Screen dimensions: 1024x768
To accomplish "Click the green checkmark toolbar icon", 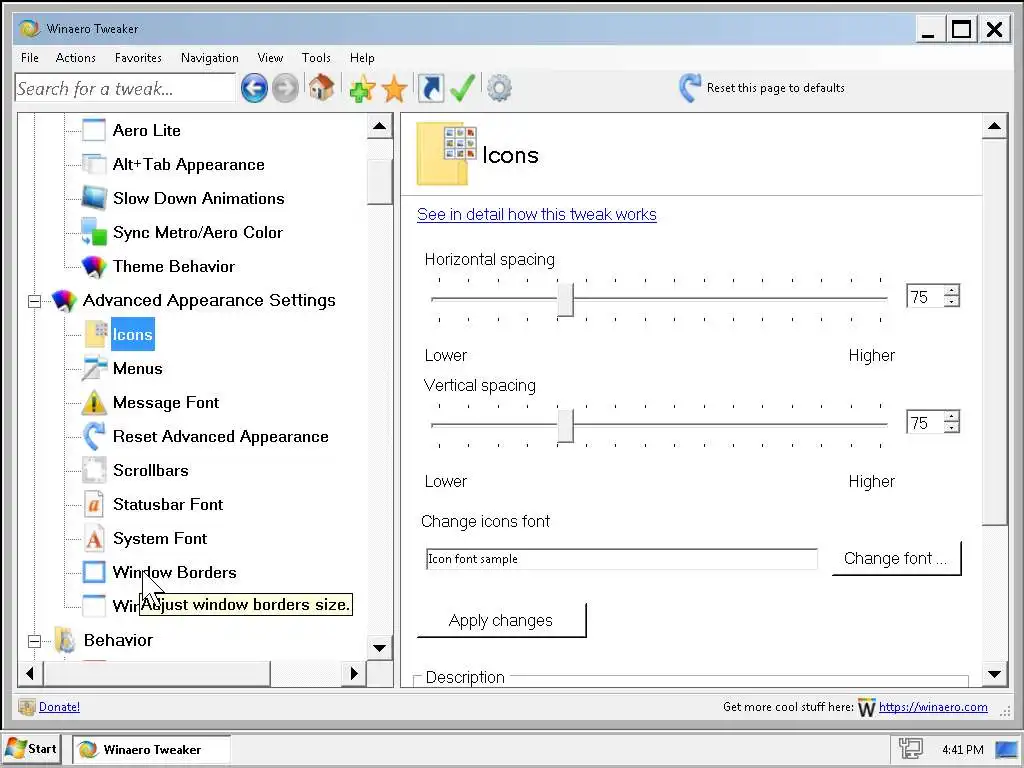I will (x=462, y=88).
